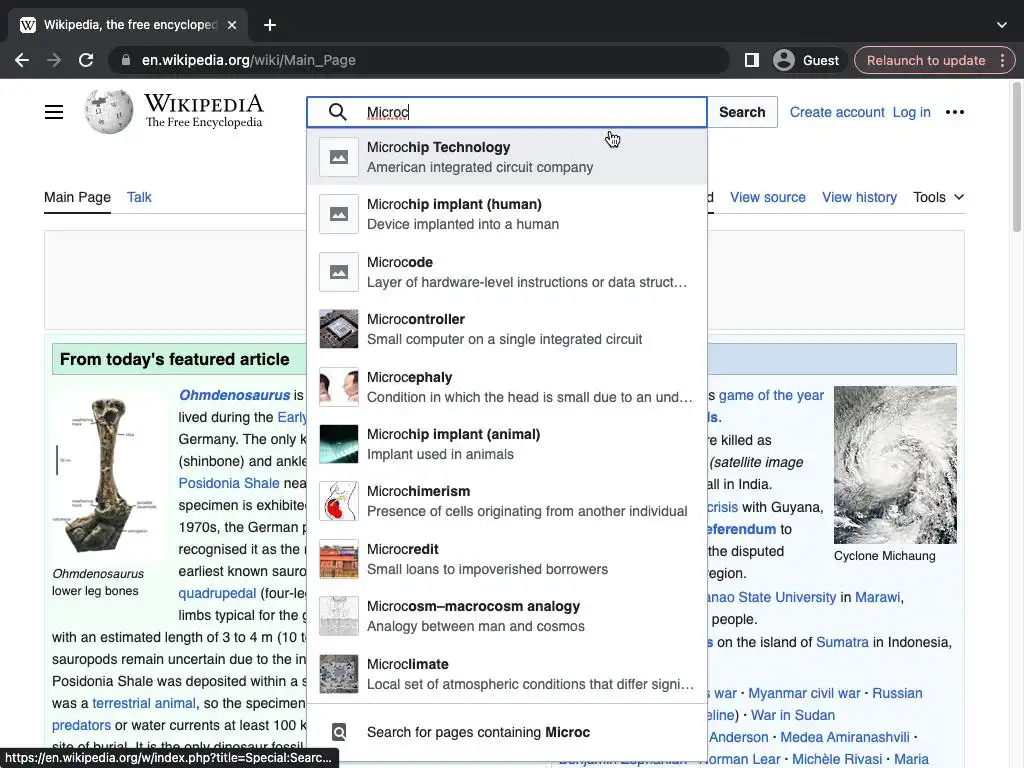The width and height of the screenshot is (1024, 768).
Task: Click placeholder image beside Microcode
Action: [x=338, y=272]
